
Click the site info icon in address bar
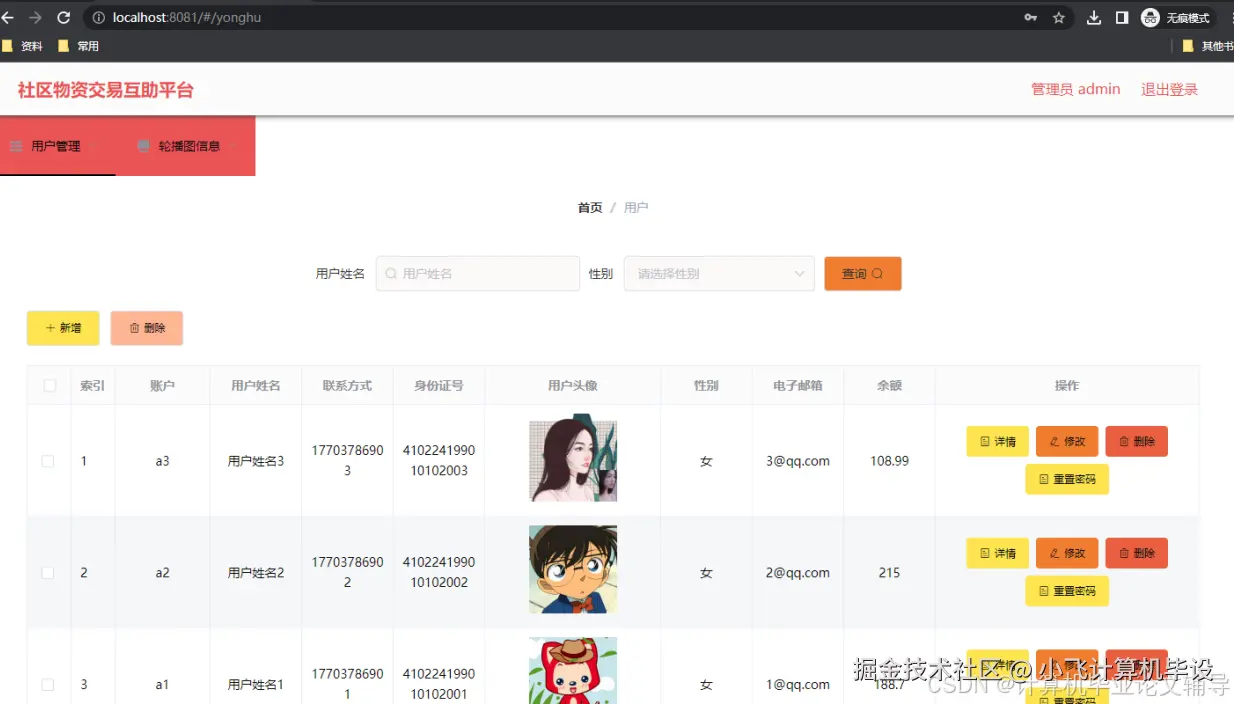[x=98, y=18]
